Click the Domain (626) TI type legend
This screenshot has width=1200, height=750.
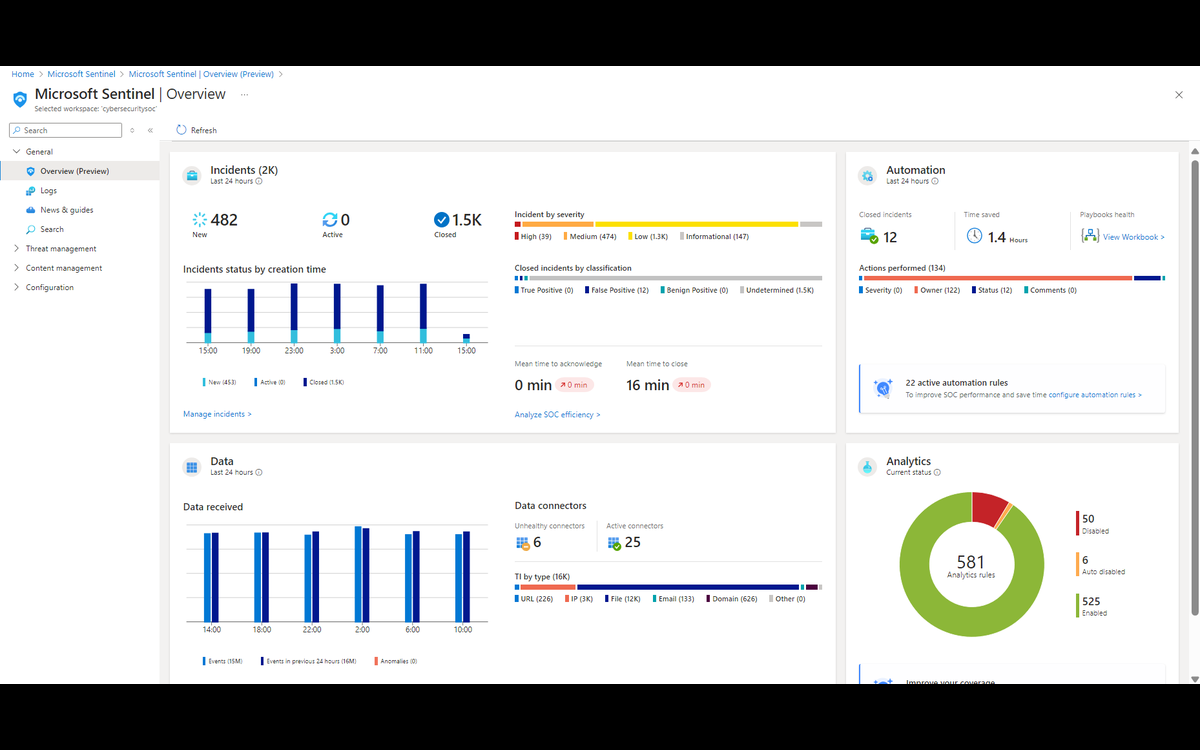coord(732,599)
